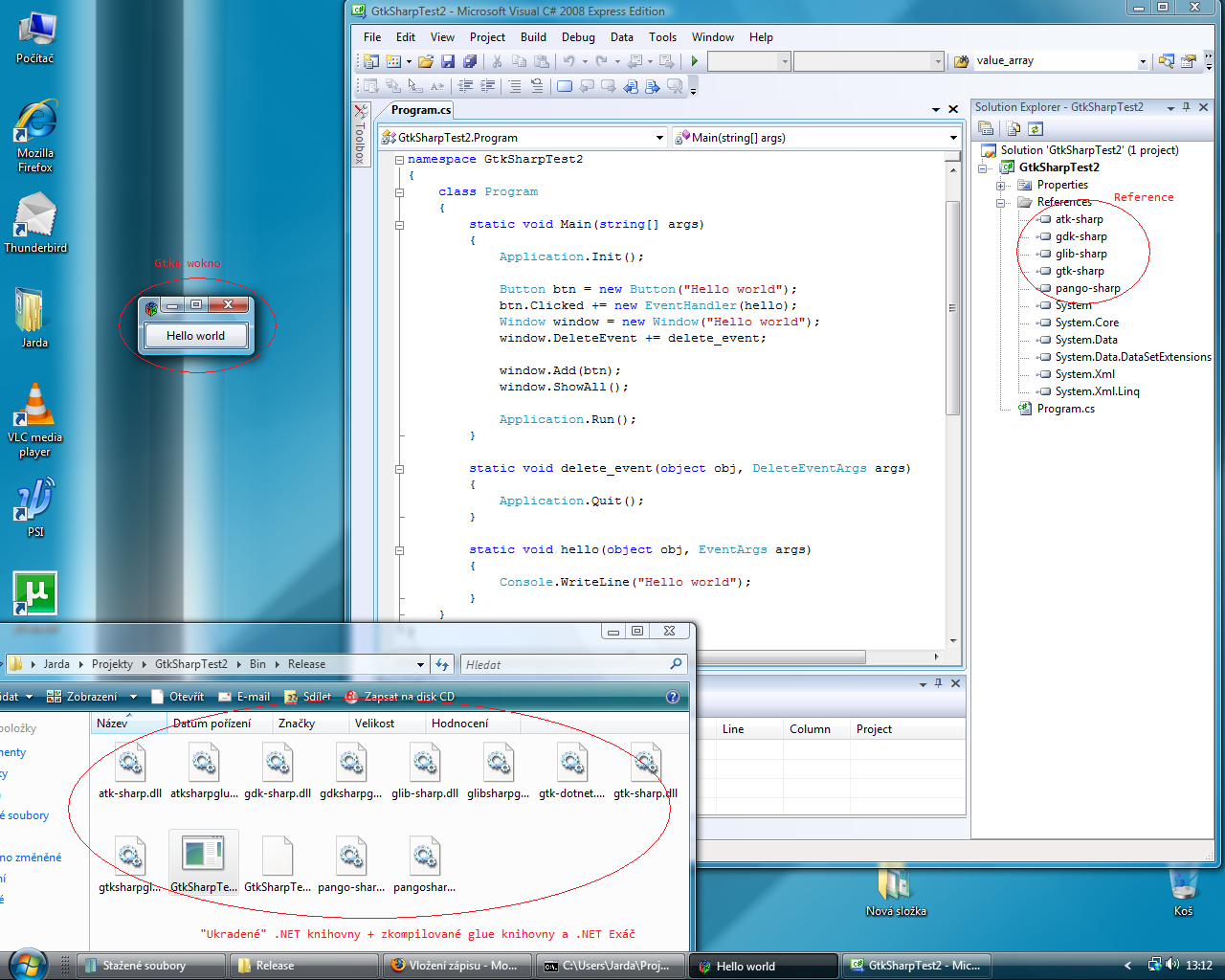Collapse the namespace GtkSharpTest2 code block
The height and width of the screenshot is (980, 1225).
tap(399, 160)
